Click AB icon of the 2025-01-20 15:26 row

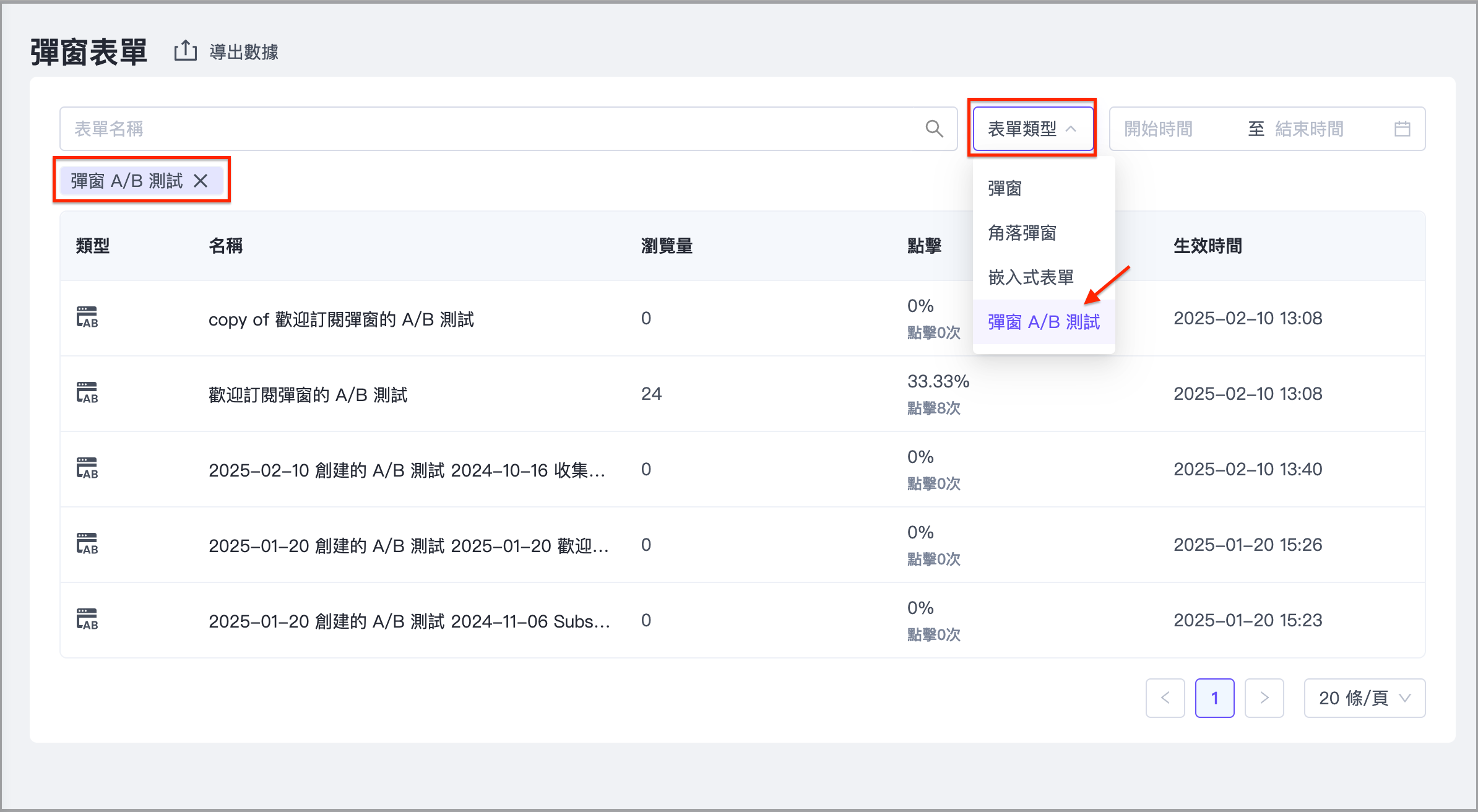[x=87, y=544]
